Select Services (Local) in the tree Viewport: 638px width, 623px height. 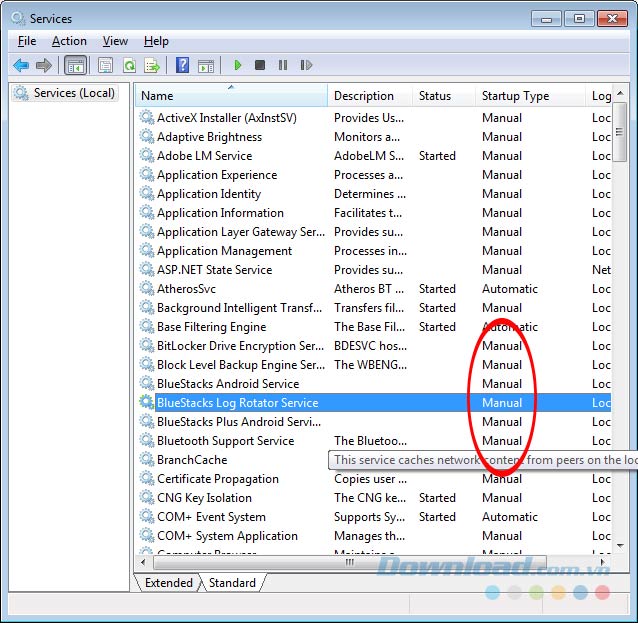coord(74,93)
